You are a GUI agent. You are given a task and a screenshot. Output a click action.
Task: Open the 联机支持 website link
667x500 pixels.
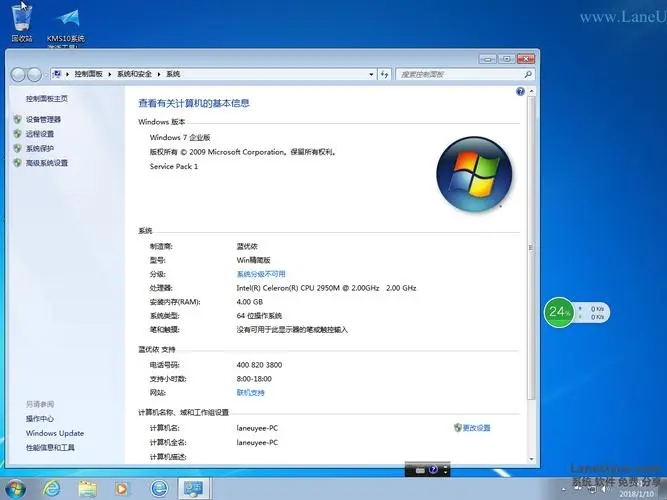251,392
